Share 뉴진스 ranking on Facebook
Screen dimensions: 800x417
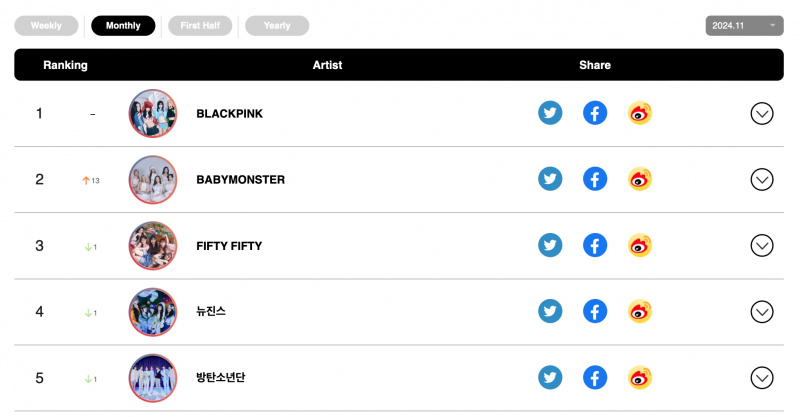click(595, 311)
